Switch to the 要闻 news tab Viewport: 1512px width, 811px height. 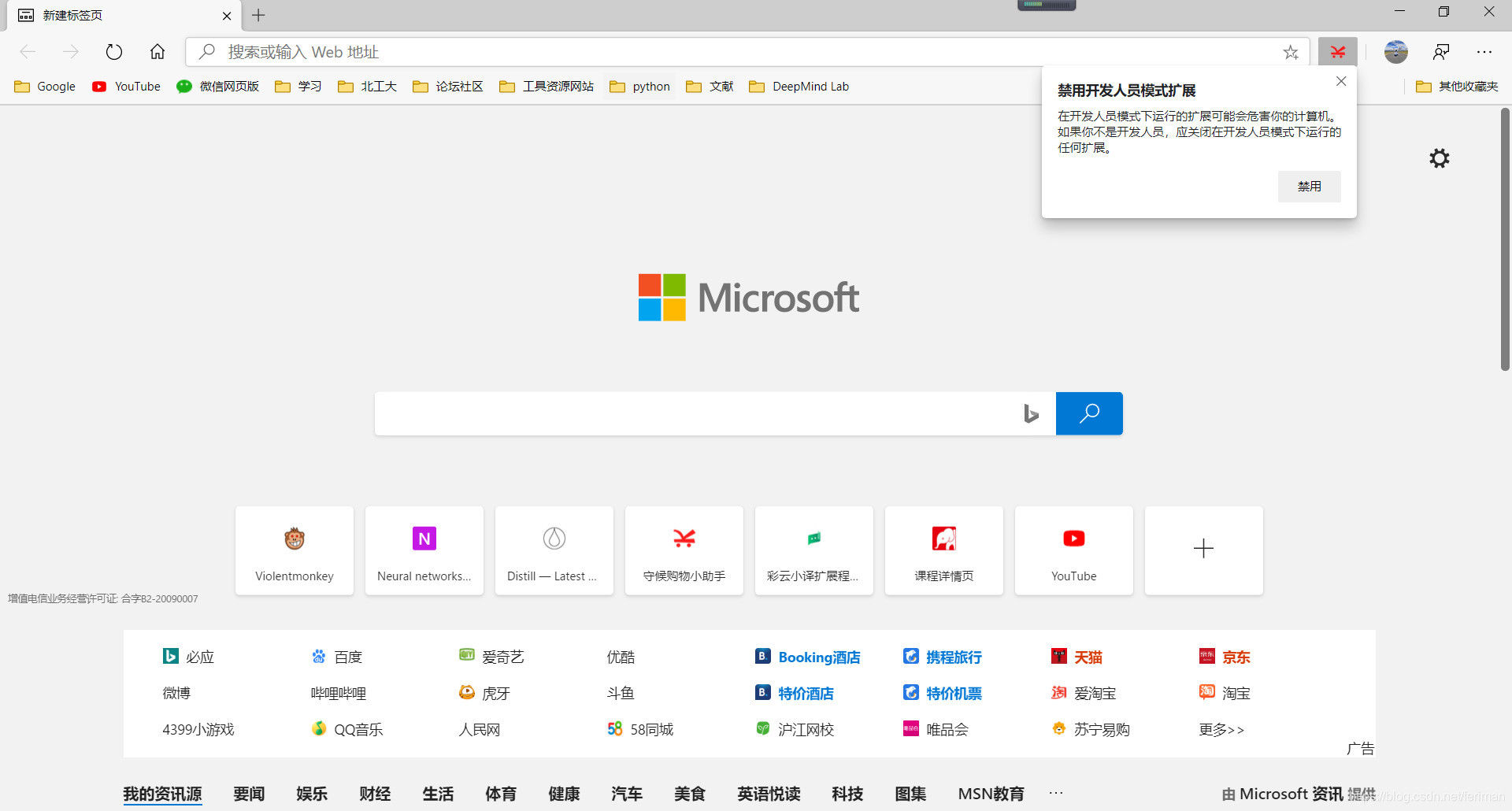[x=249, y=794]
